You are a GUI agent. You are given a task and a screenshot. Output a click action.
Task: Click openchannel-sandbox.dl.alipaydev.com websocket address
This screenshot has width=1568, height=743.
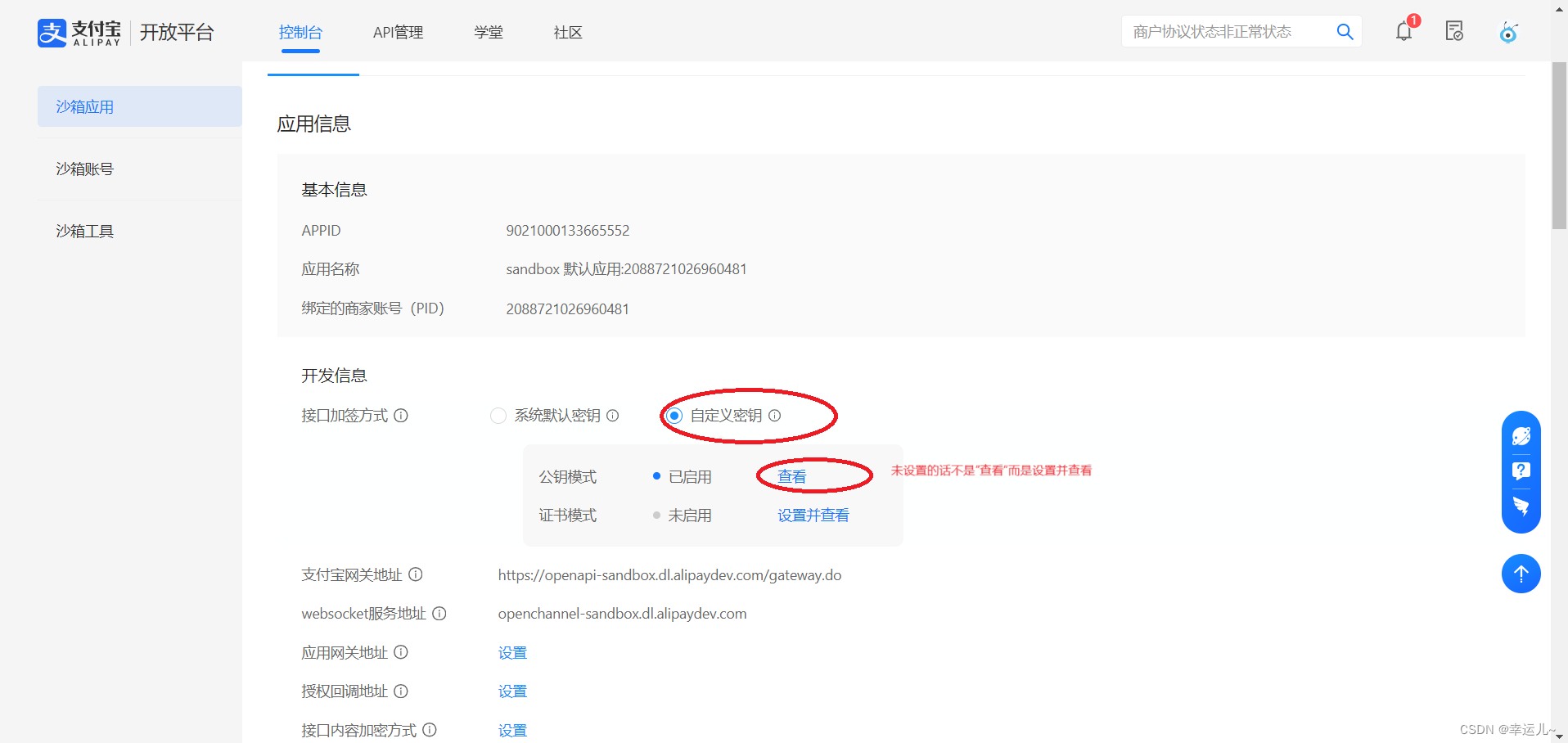(622, 614)
